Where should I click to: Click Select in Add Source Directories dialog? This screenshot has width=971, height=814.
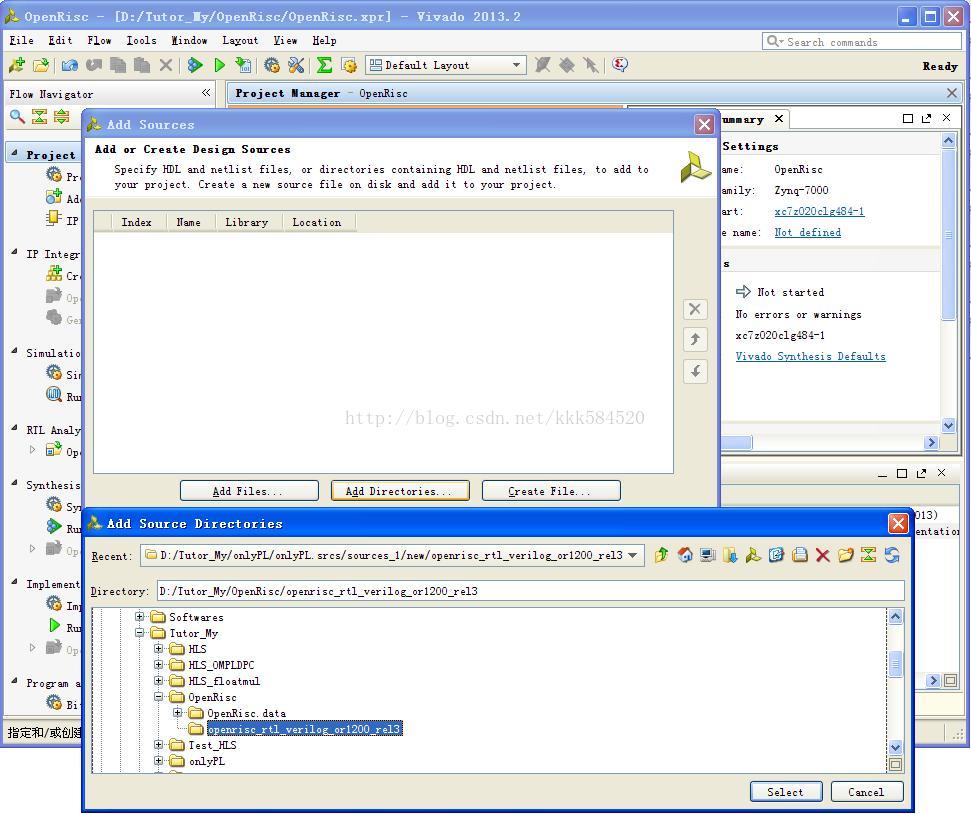(x=786, y=792)
